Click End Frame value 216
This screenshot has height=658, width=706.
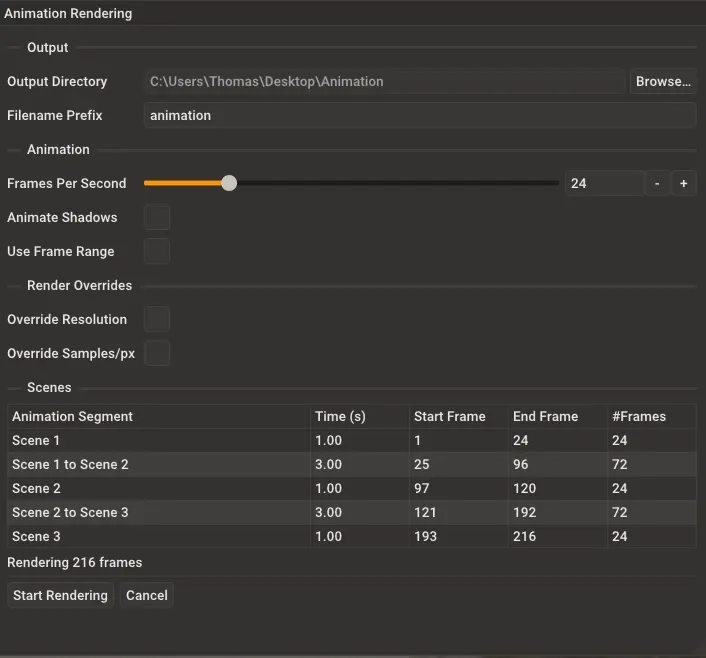pyautogui.click(x=525, y=536)
